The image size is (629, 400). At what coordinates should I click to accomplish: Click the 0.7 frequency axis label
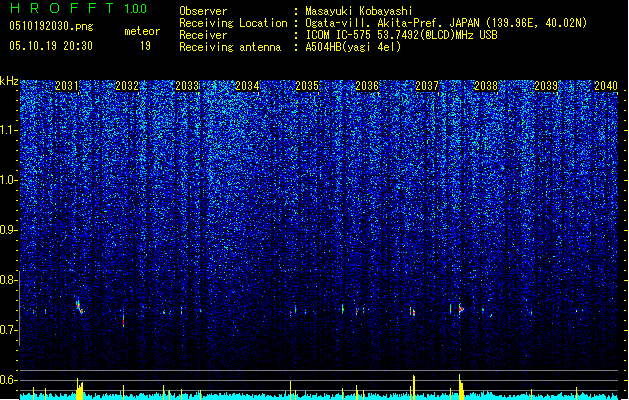pos(8,330)
